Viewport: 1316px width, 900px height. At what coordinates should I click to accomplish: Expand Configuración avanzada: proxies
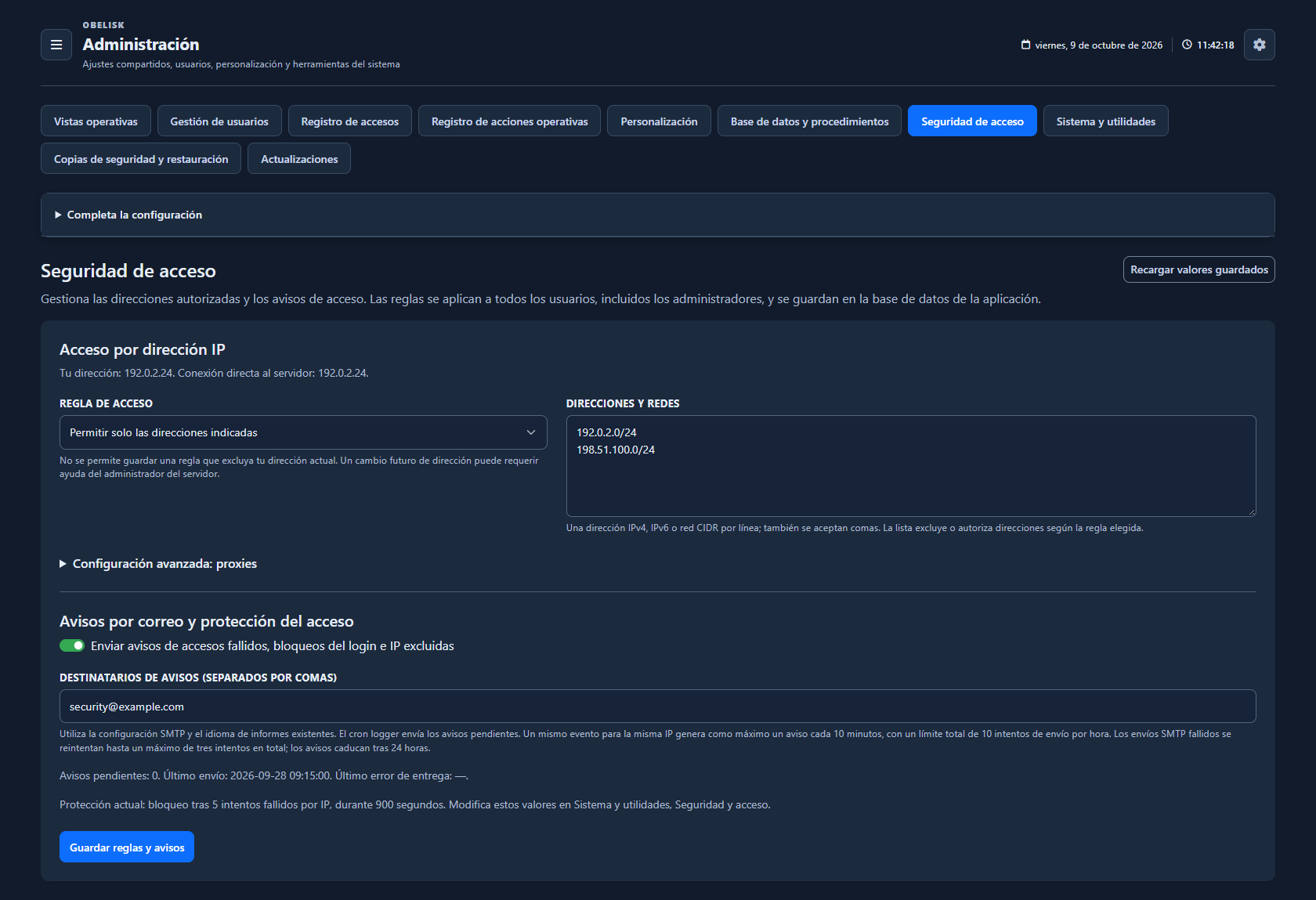158,564
